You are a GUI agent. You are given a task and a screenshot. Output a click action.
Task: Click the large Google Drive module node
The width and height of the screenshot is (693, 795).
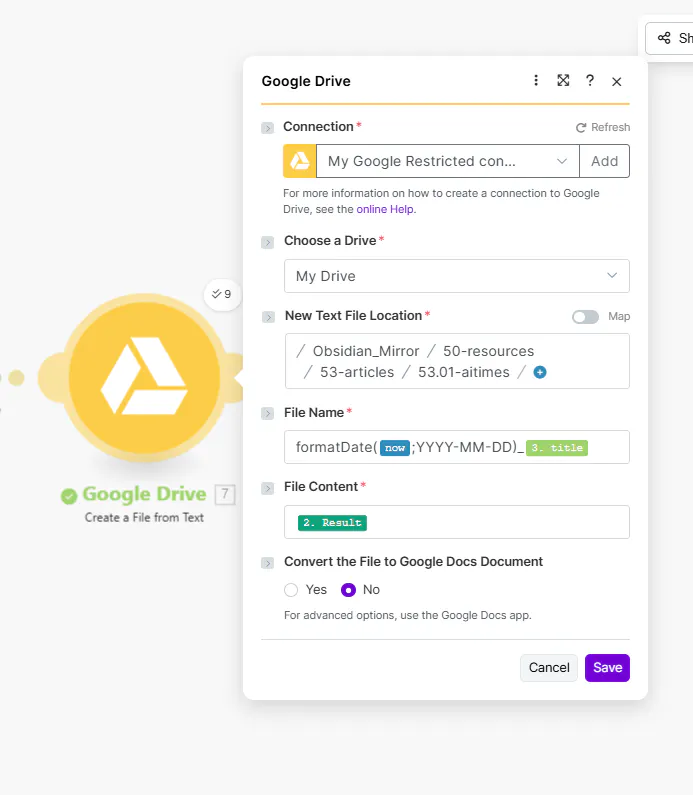144,378
